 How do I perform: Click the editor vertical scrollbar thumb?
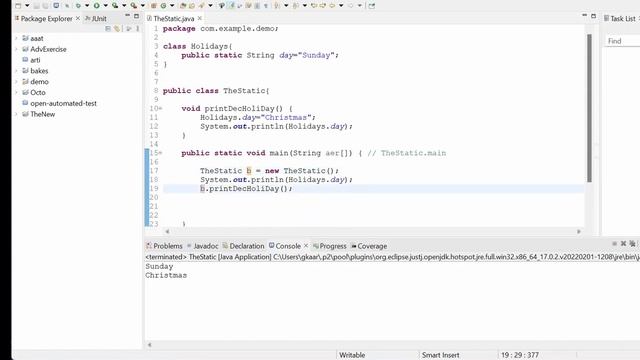[x=589, y=108]
